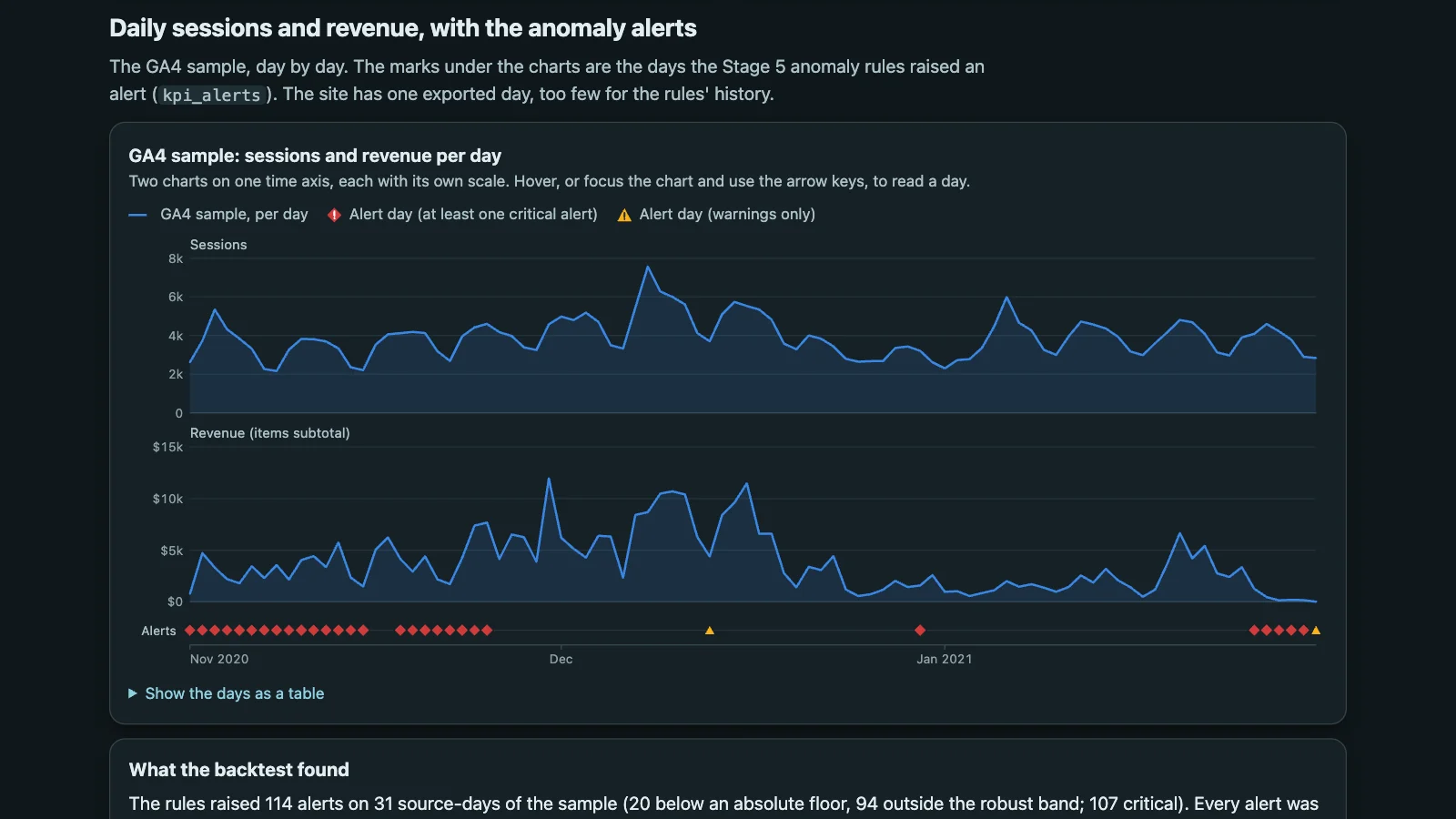The width and height of the screenshot is (1456, 819).
Task: Click the 'kpi_alerts' code label
Action: click(212, 95)
